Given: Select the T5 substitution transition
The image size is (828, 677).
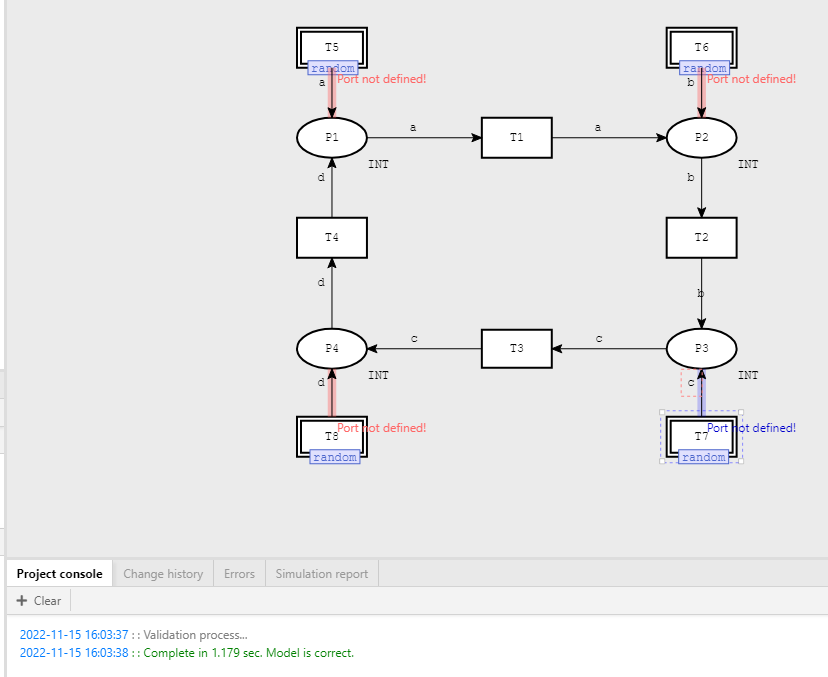Looking at the screenshot, I should click(331, 46).
